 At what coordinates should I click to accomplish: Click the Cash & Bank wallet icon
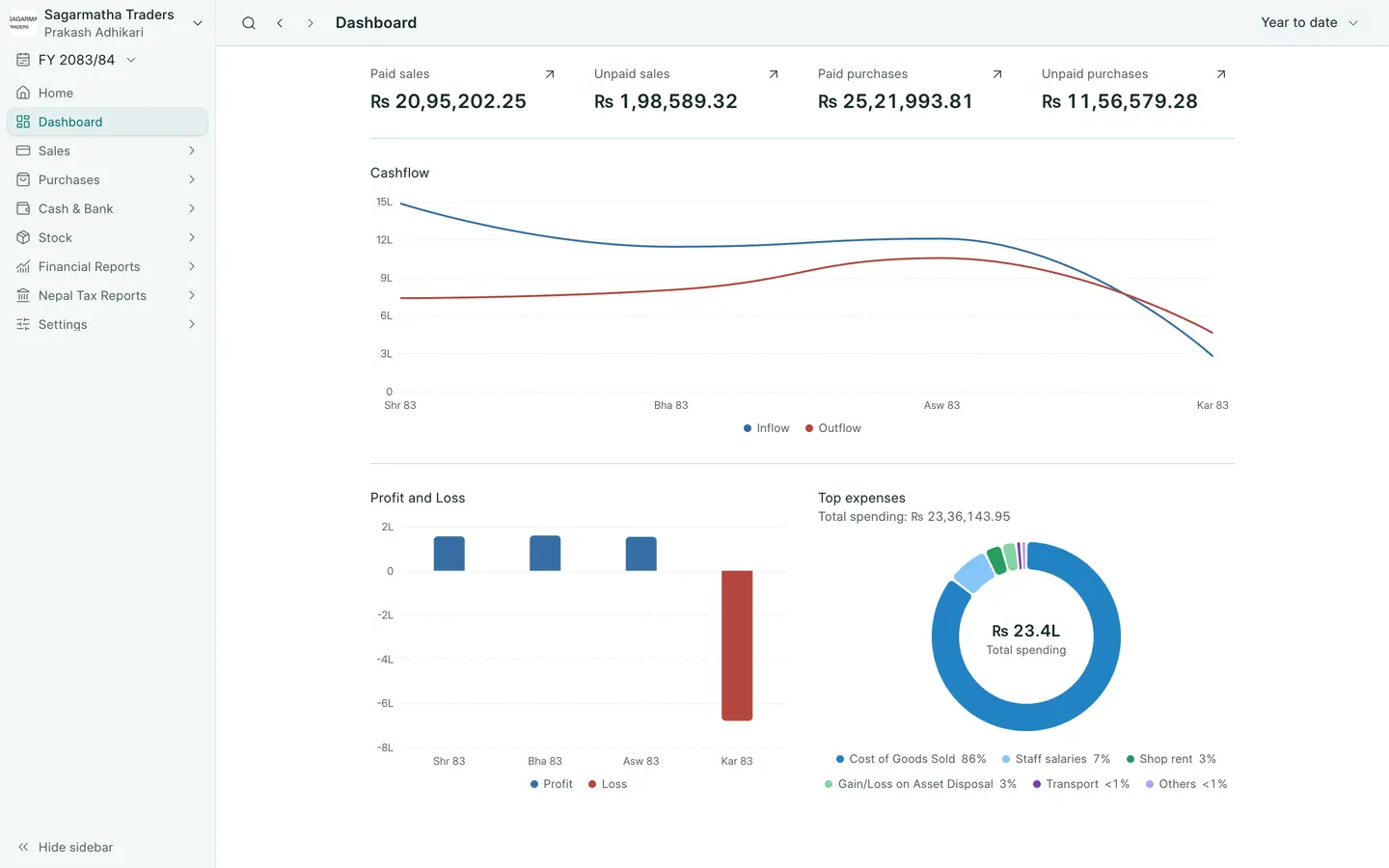coord(23,208)
